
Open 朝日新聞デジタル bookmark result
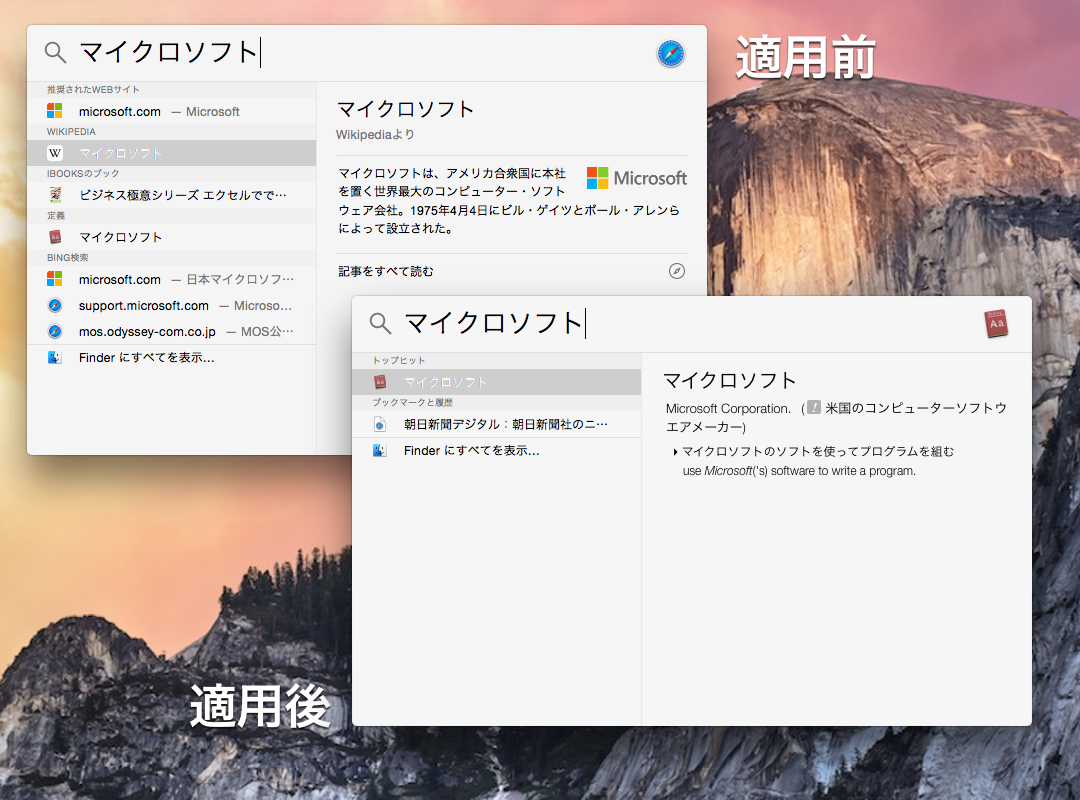[497, 424]
